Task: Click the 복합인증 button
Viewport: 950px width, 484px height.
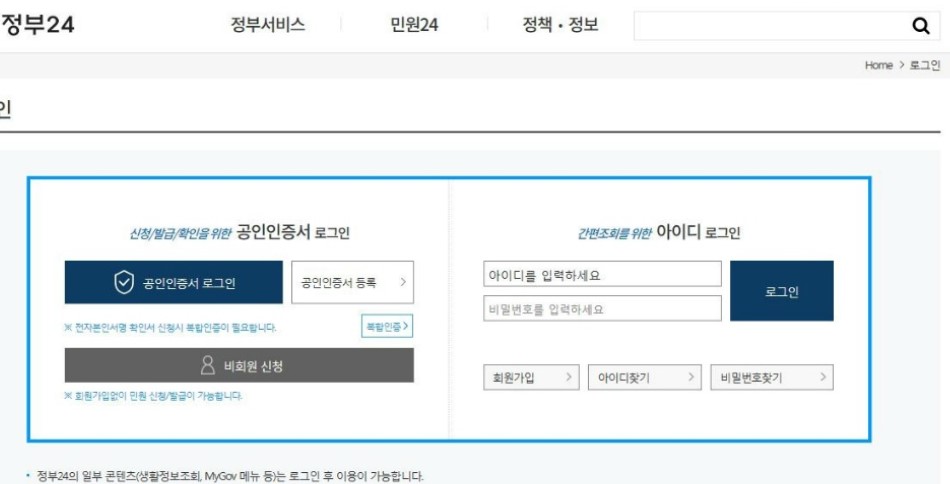Action: click(x=387, y=326)
